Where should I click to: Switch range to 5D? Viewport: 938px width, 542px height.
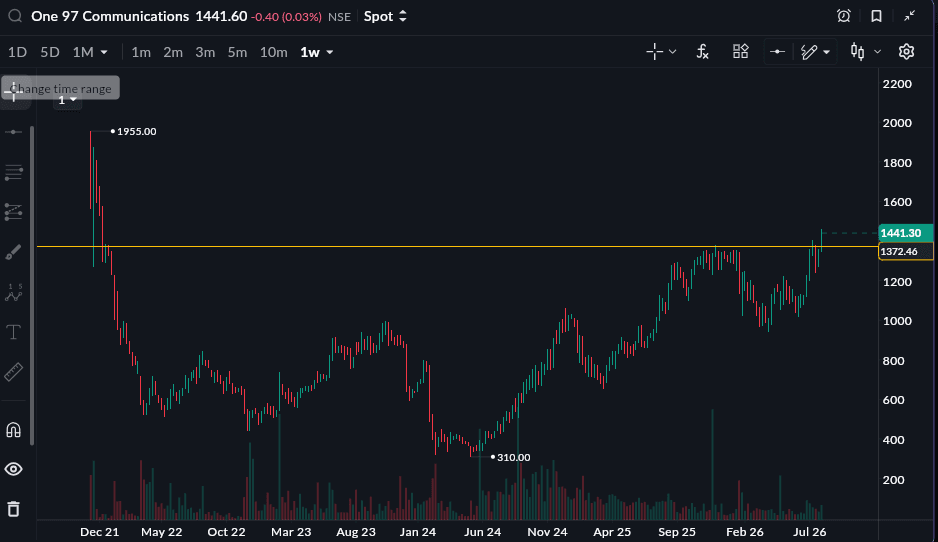50,52
